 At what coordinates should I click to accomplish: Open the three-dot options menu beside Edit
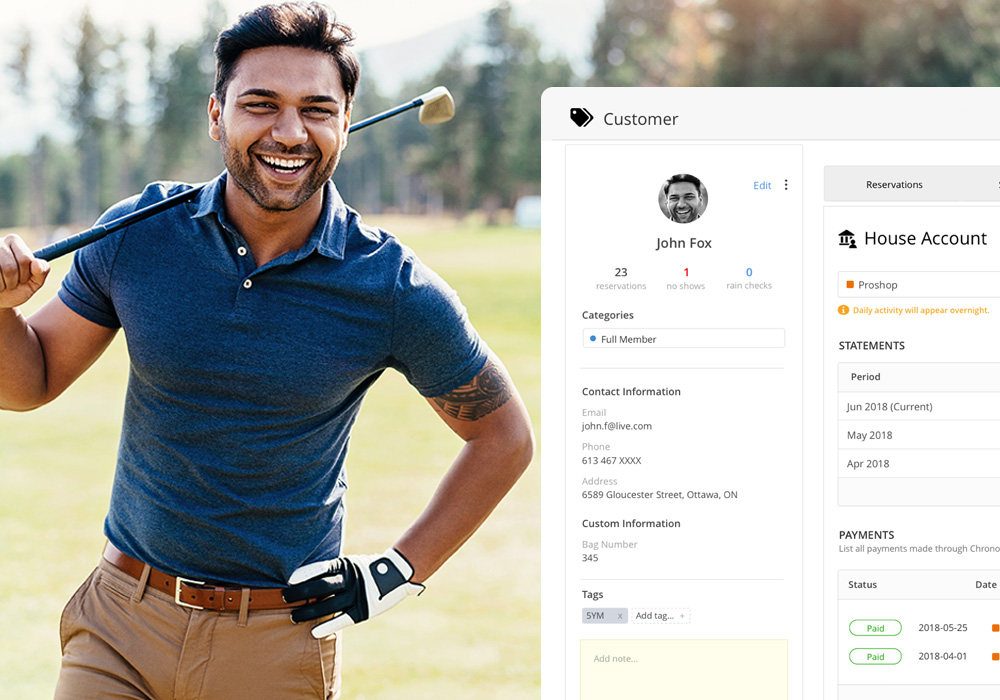(x=786, y=185)
